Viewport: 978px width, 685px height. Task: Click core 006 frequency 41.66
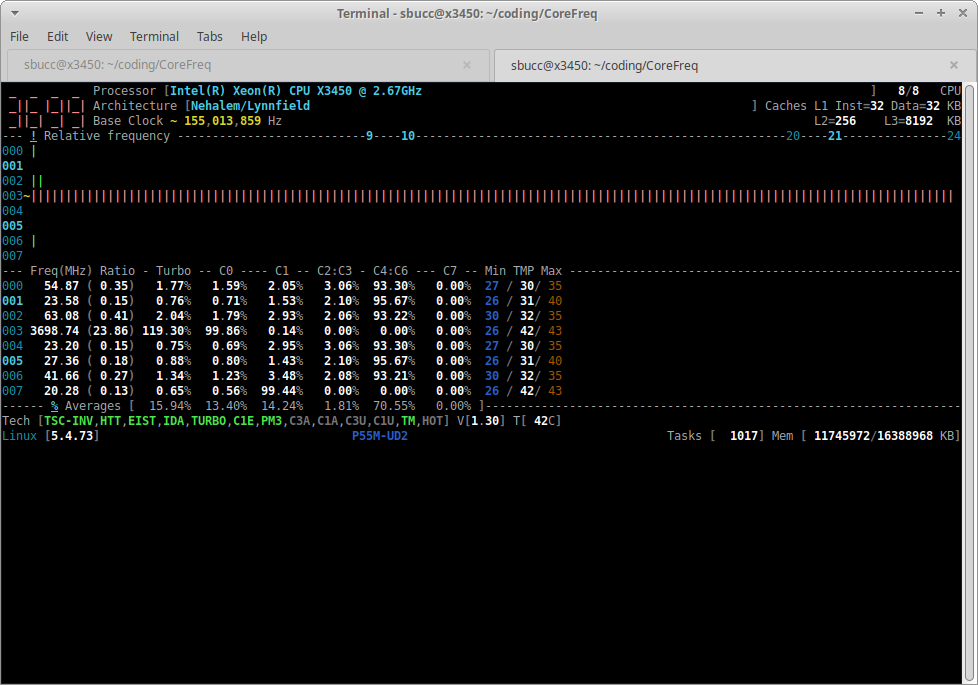tap(62, 376)
